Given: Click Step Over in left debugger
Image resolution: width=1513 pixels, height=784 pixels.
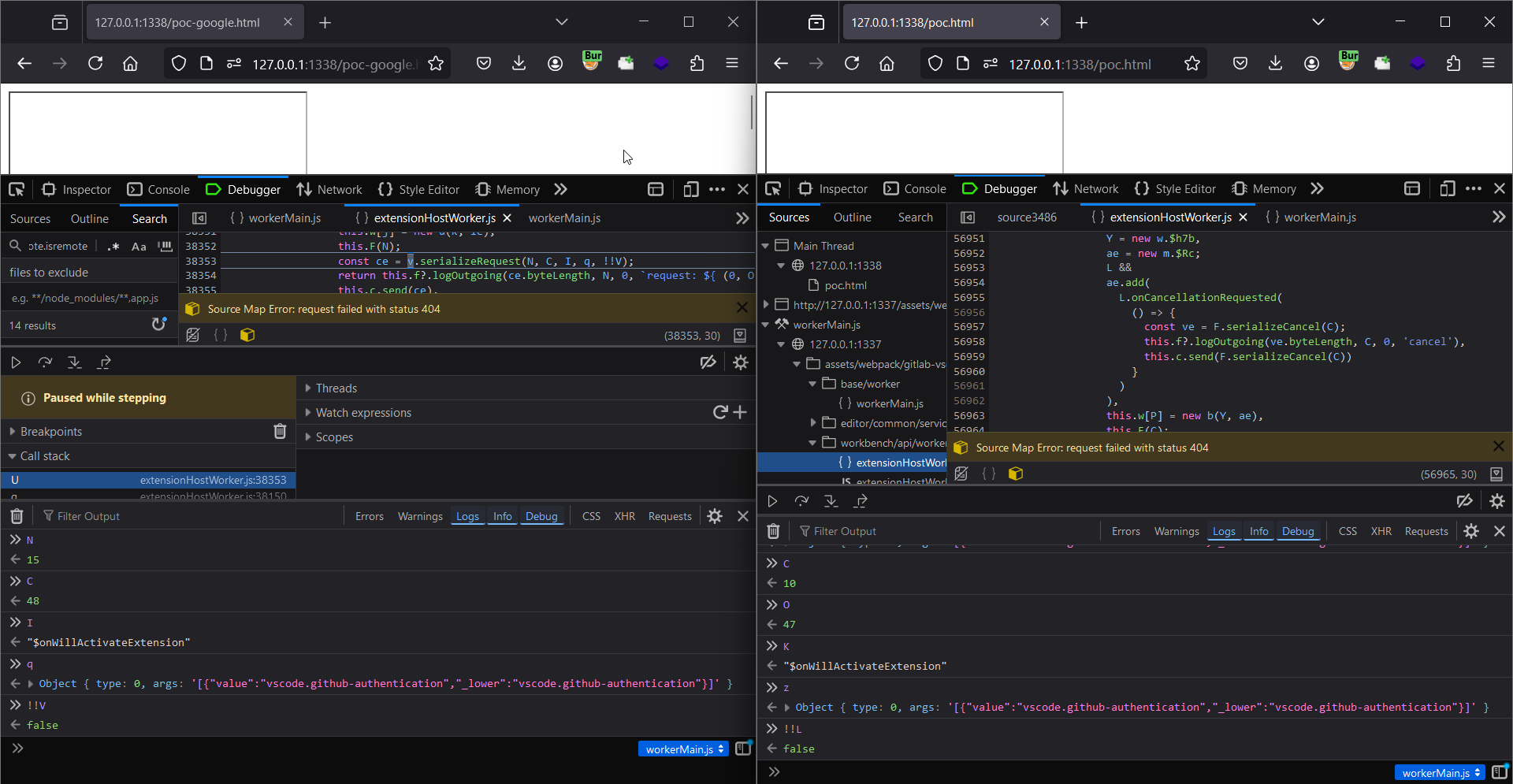Looking at the screenshot, I should [x=45, y=362].
